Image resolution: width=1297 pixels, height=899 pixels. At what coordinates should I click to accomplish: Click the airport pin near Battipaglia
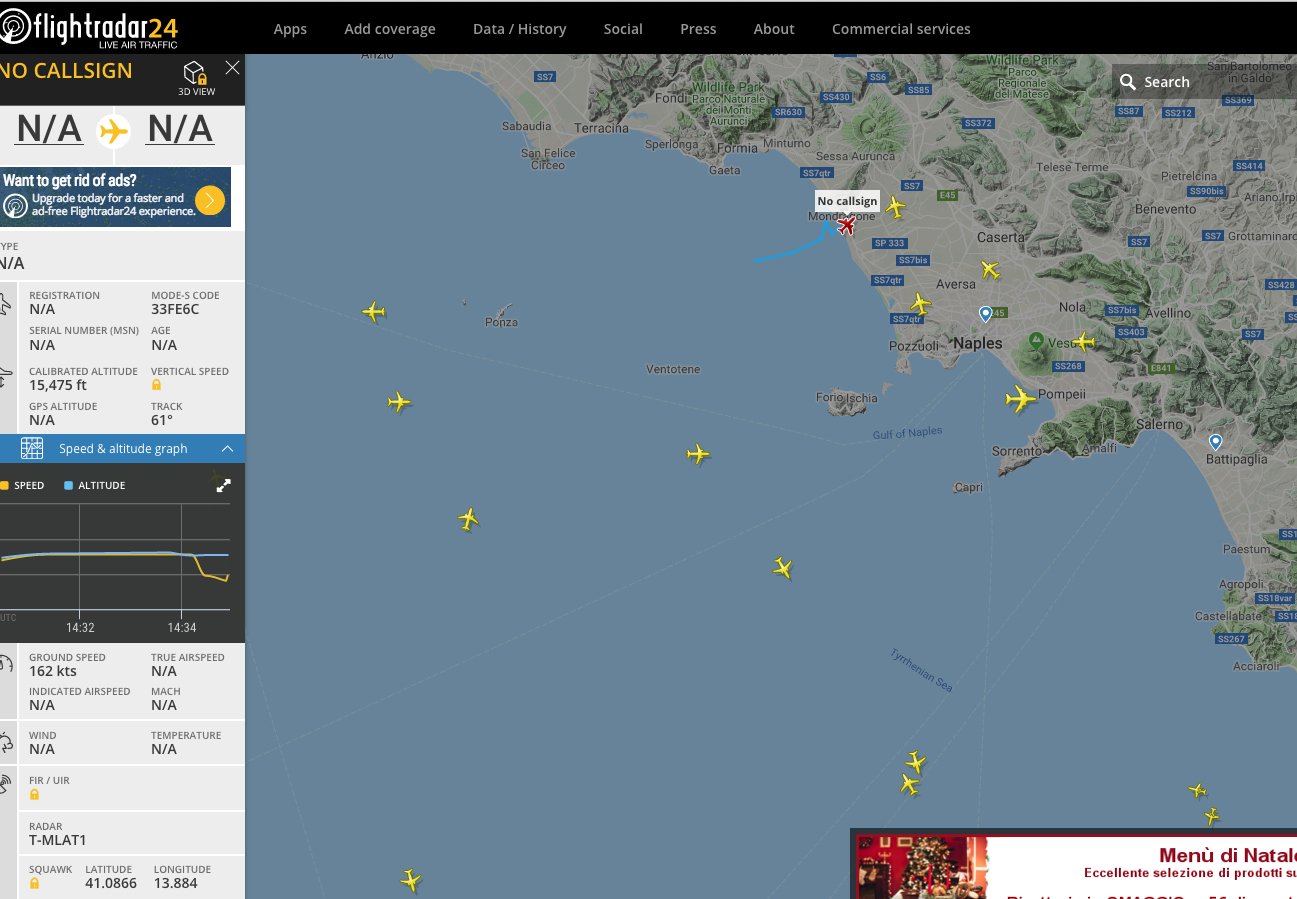point(1215,441)
